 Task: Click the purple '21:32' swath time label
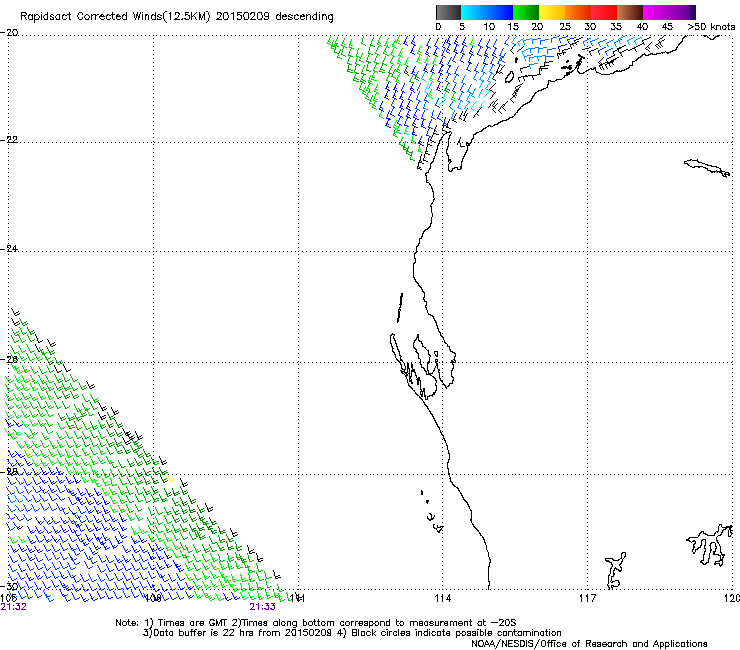(x=13, y=607)
